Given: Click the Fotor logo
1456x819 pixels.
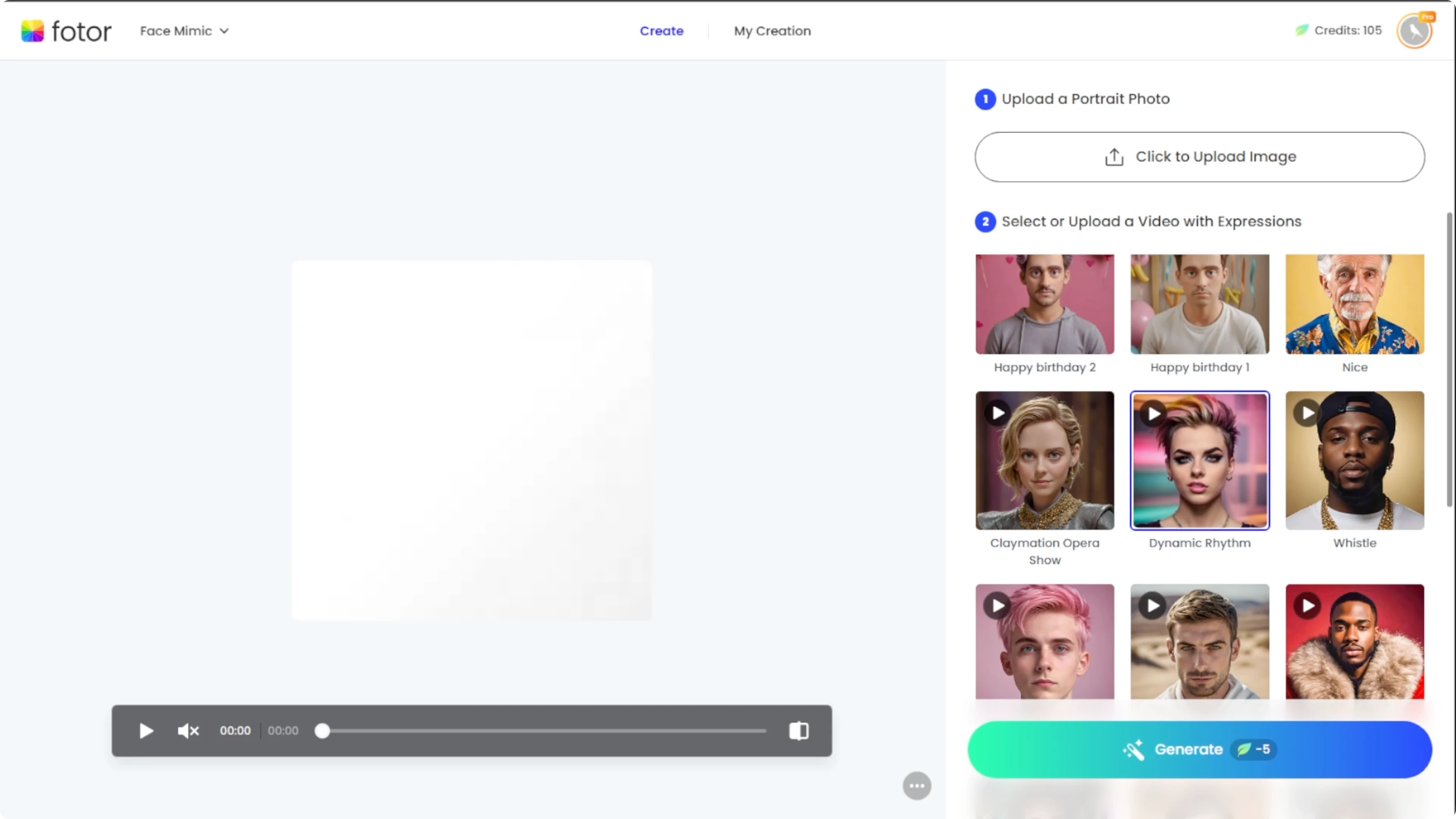Looking at the screenshot, I should coord(66,31).
